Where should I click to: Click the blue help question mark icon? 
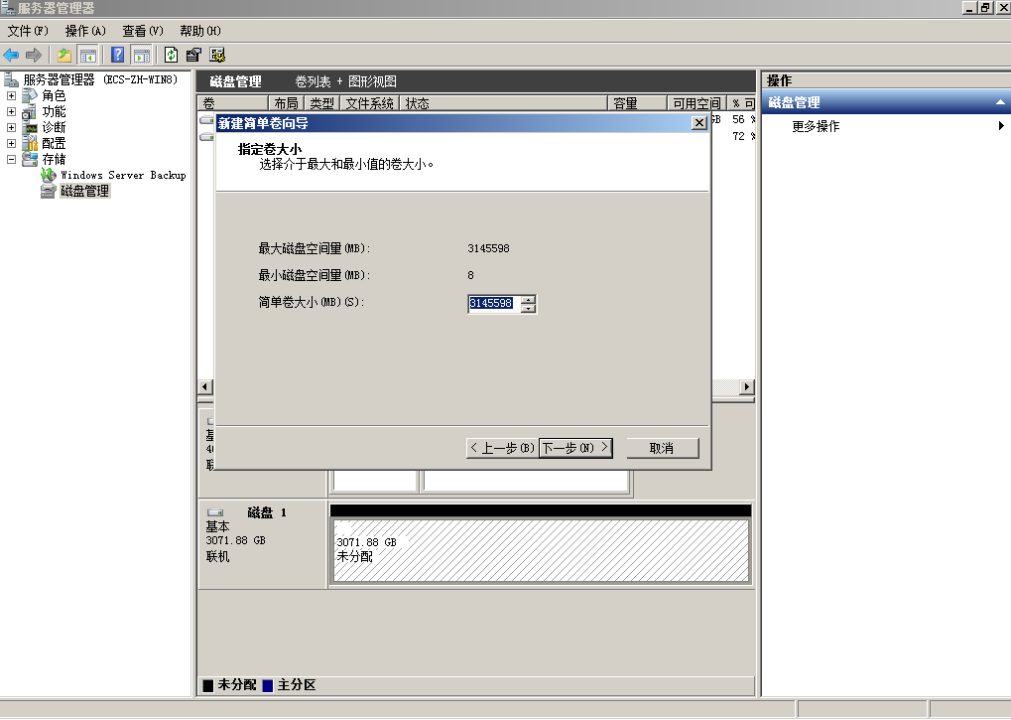tap(117, 55)
